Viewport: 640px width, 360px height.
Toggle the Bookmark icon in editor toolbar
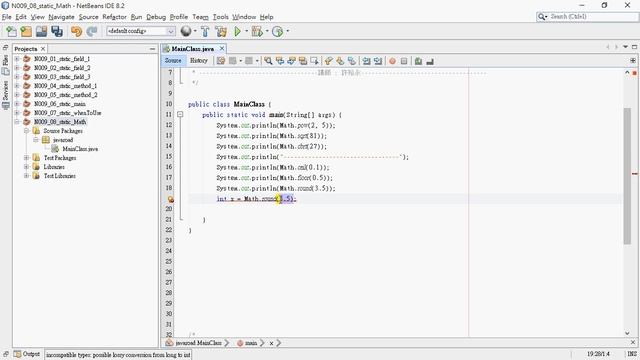351,61
